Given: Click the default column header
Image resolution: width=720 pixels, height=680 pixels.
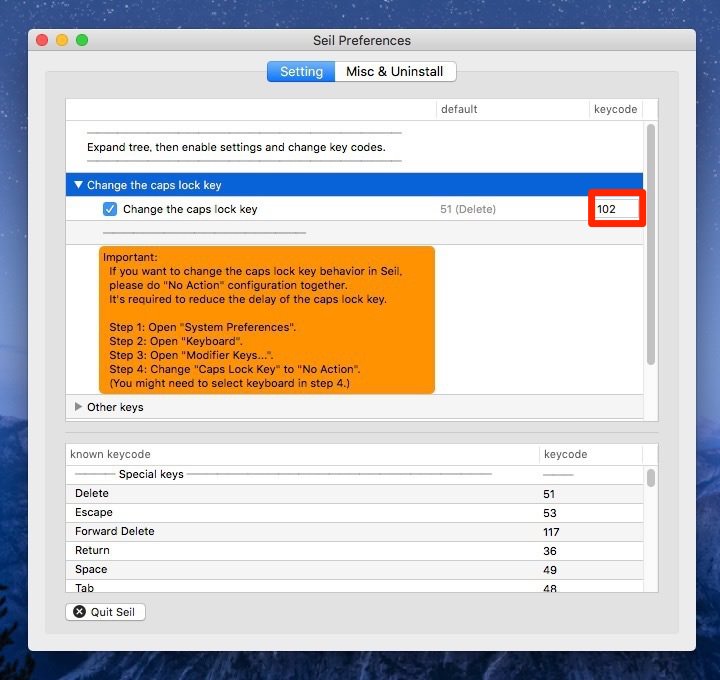Looking at the screenshot, I should (x=512, y=109).
